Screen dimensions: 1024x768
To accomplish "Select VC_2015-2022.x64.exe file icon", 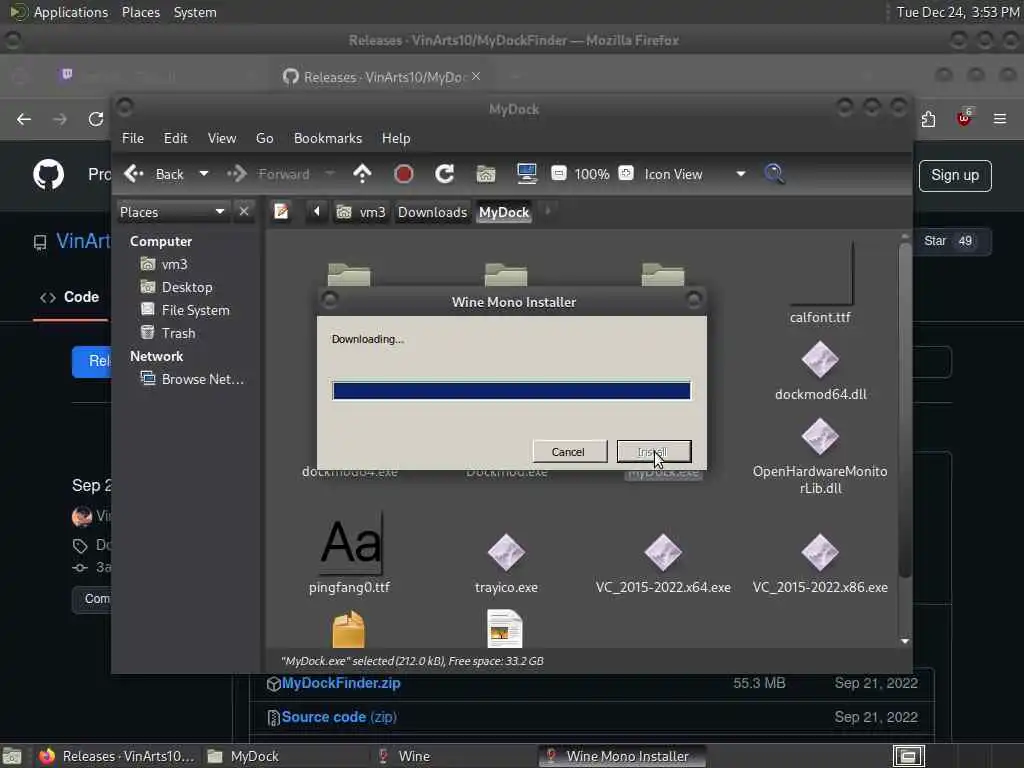I will (x=663, y=552).
